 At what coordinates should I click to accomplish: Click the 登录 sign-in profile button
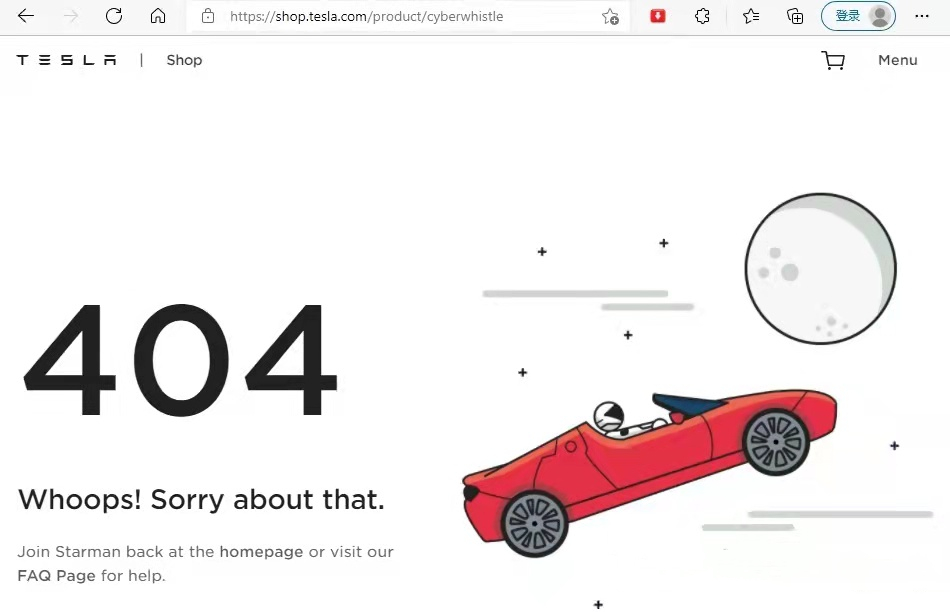point(858,16)
